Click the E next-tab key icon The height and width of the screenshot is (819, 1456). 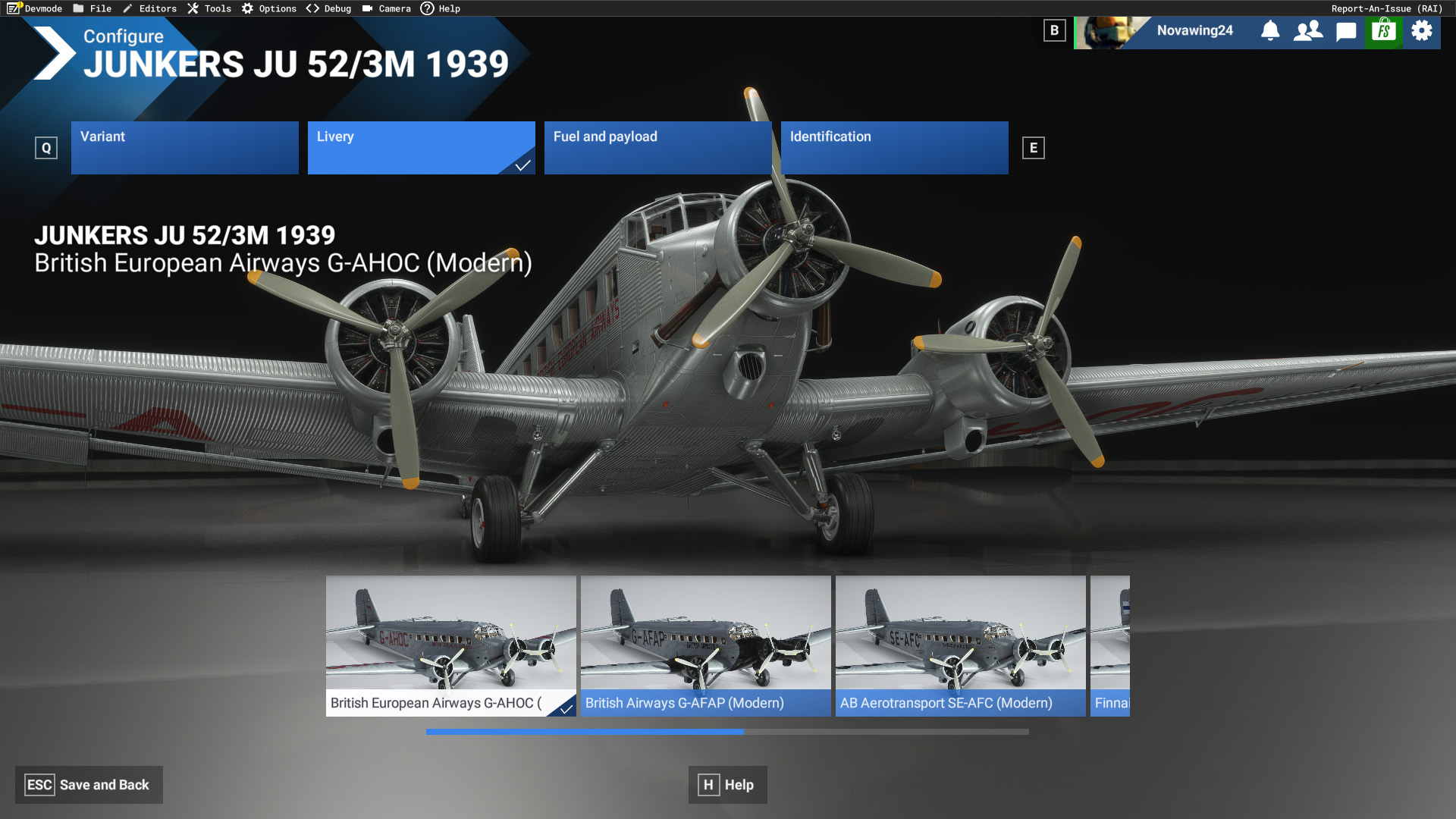tap(1033, 148)
